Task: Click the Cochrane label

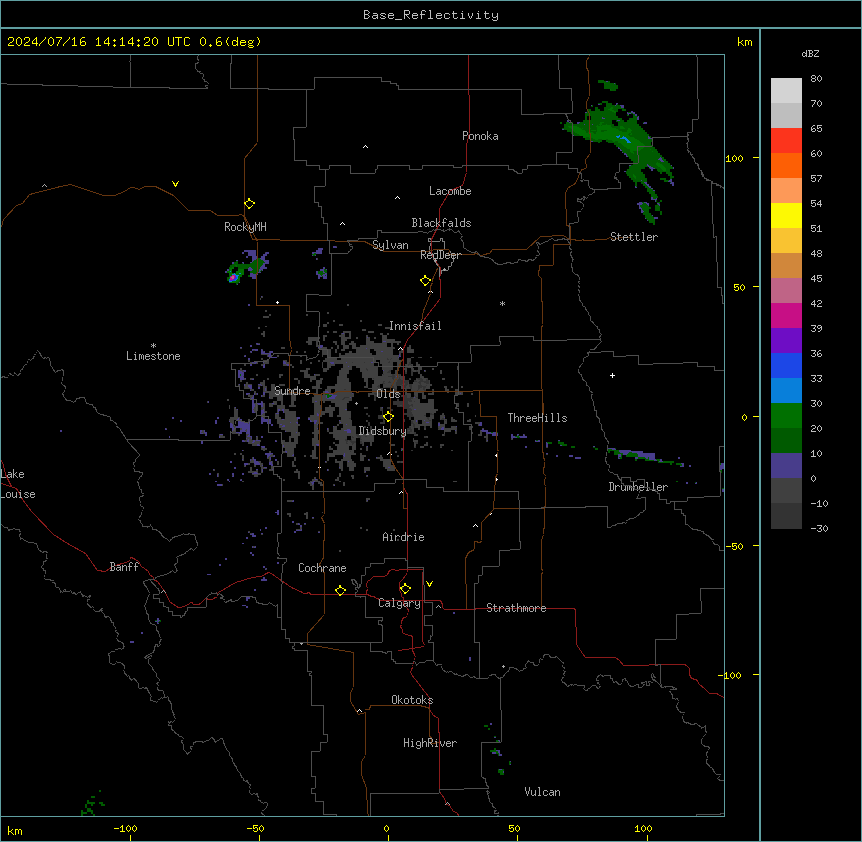Action: (322, 568)
